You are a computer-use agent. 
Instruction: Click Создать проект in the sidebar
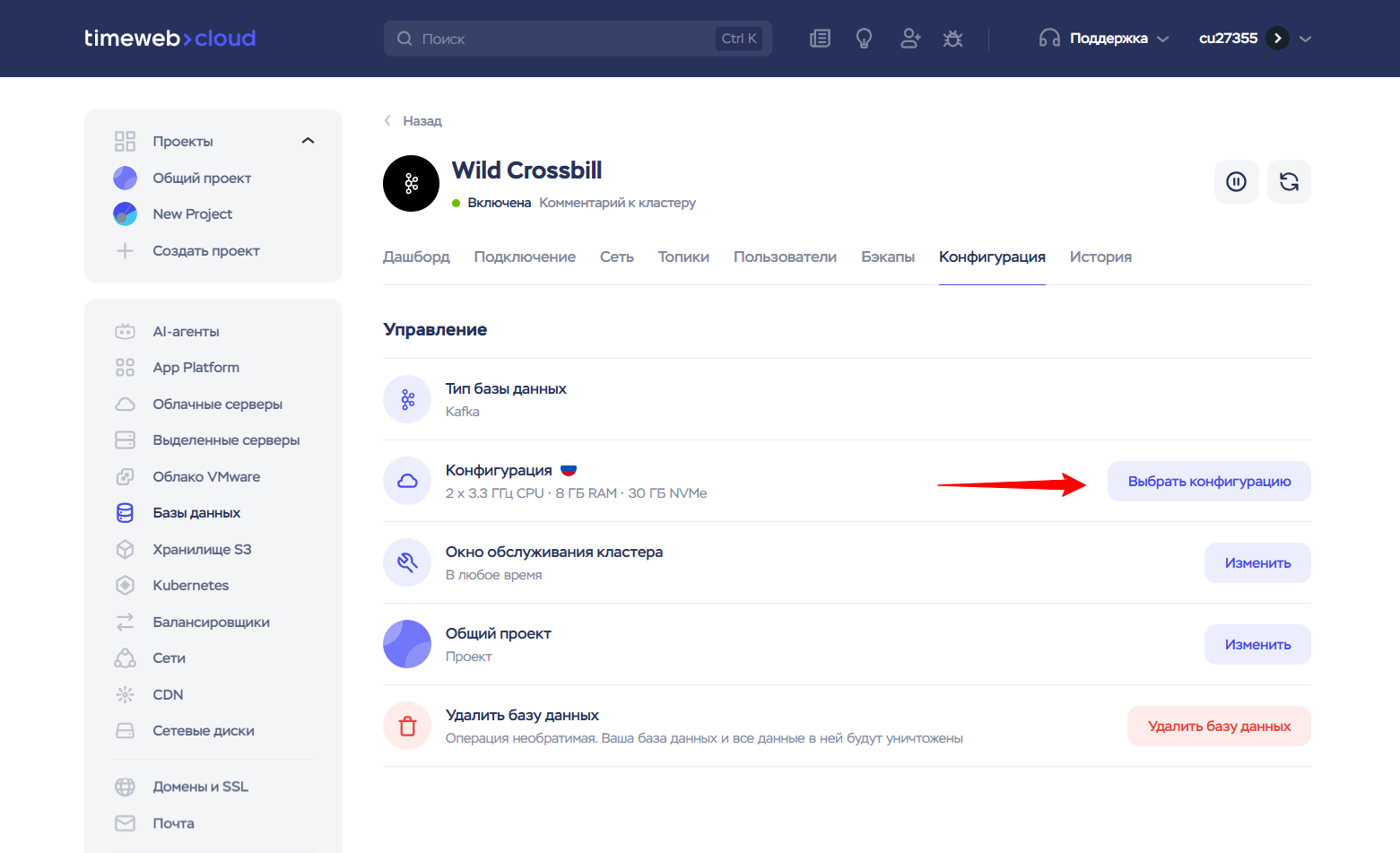(x=205, y=251)
